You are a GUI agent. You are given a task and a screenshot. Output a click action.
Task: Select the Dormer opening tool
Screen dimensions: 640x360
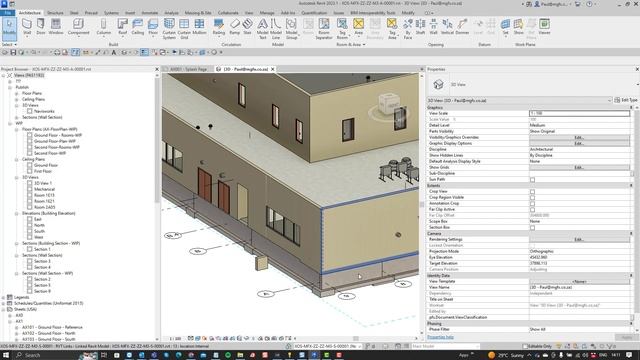(x=462, y=27)
